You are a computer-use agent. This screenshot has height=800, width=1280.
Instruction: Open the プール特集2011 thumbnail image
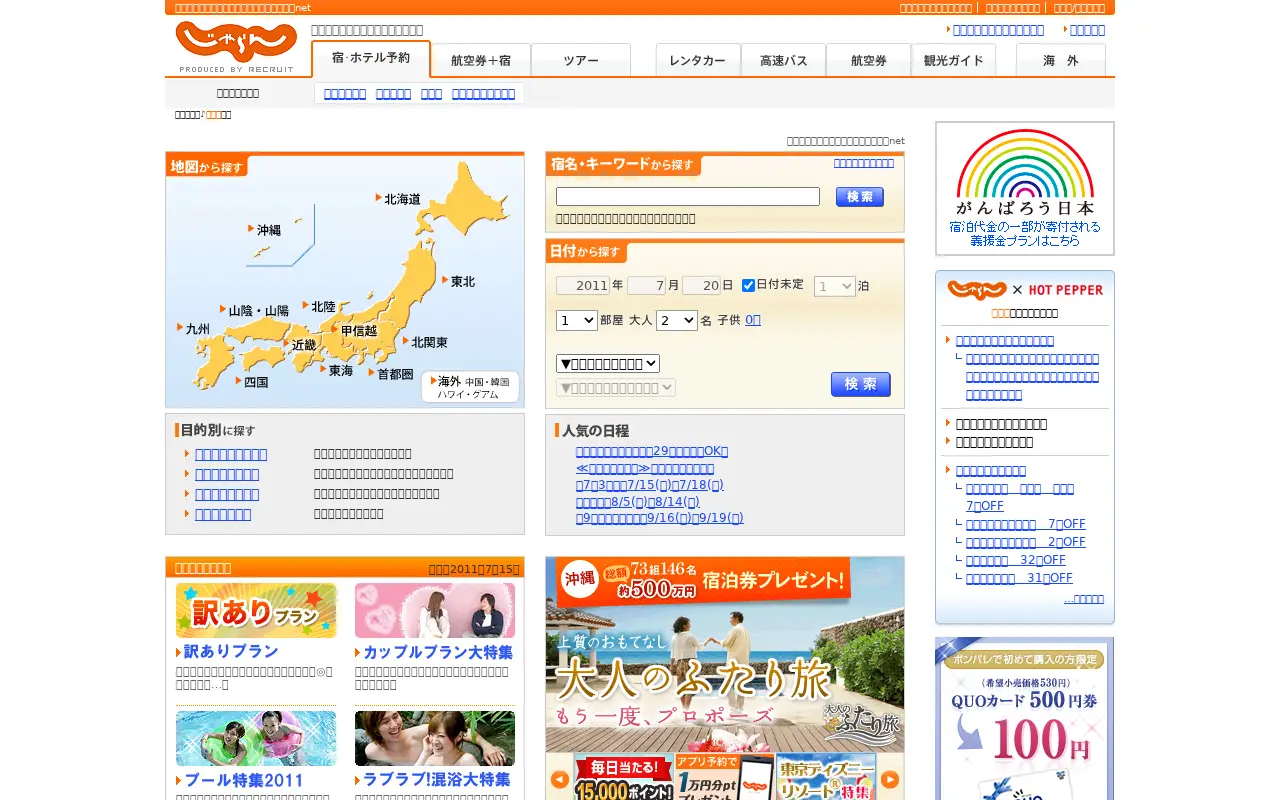coord(256,738)
